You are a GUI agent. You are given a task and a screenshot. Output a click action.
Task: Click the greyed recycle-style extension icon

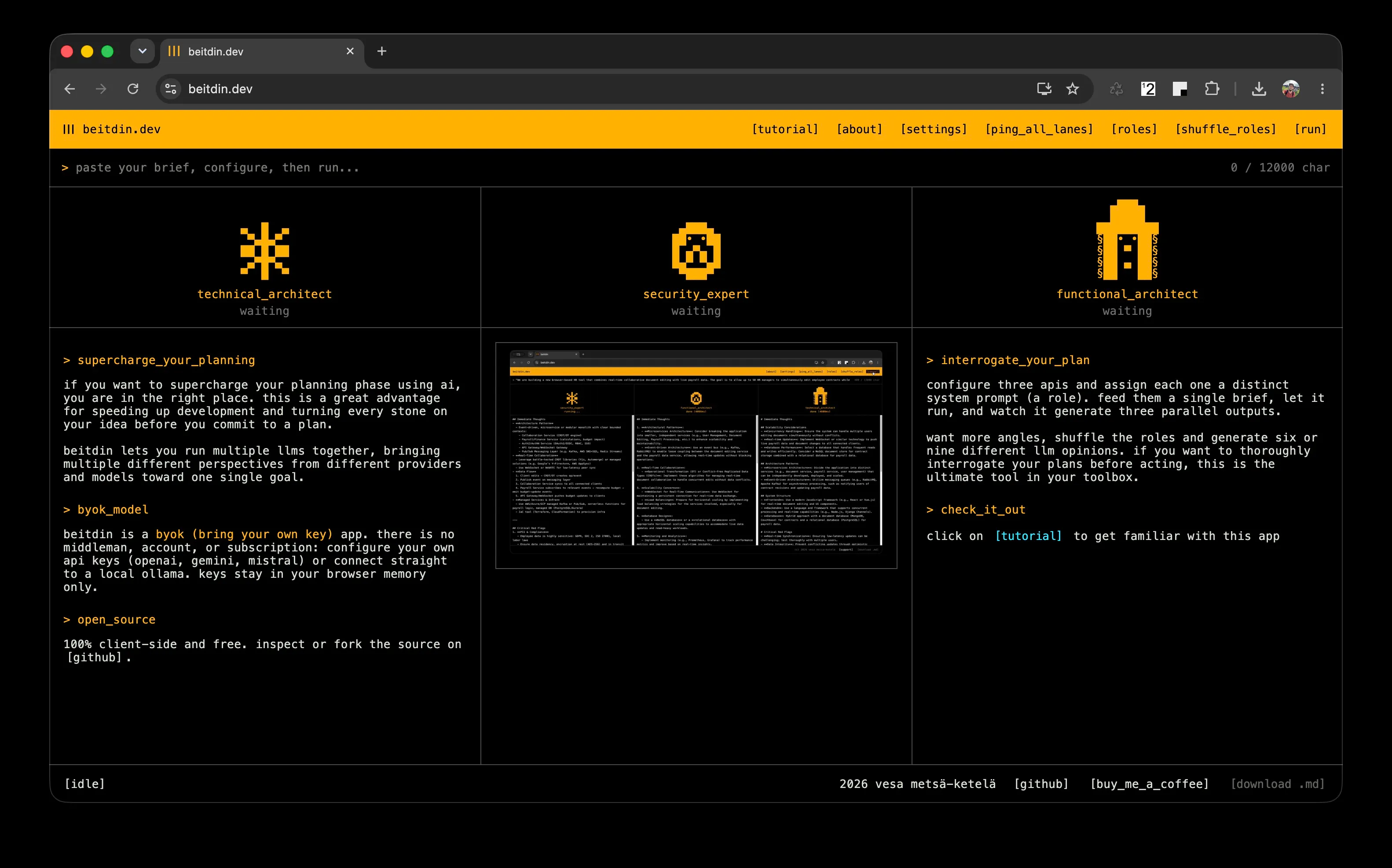click(x=1116, y=89)
